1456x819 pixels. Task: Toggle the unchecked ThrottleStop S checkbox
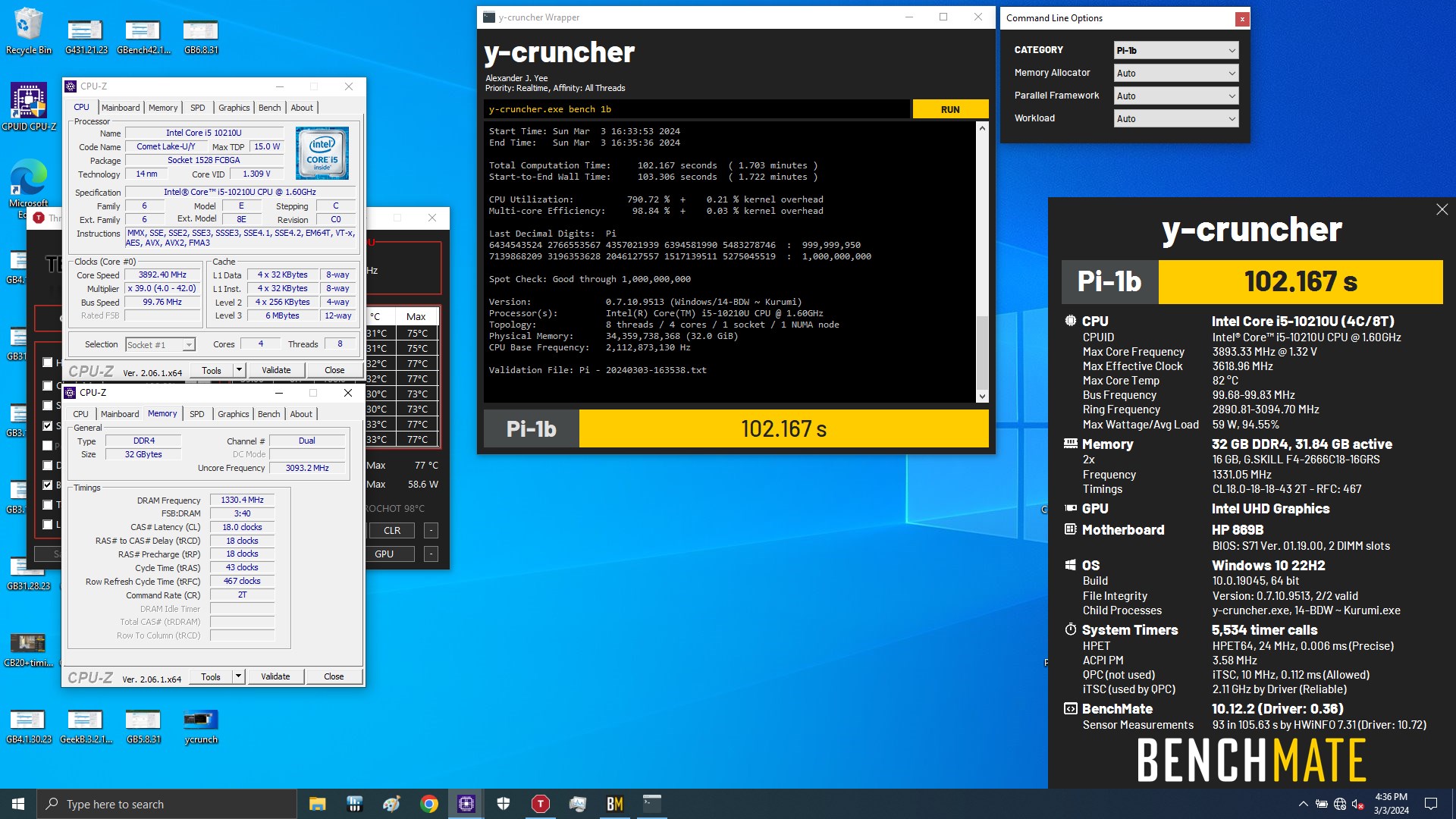(48, 406)
